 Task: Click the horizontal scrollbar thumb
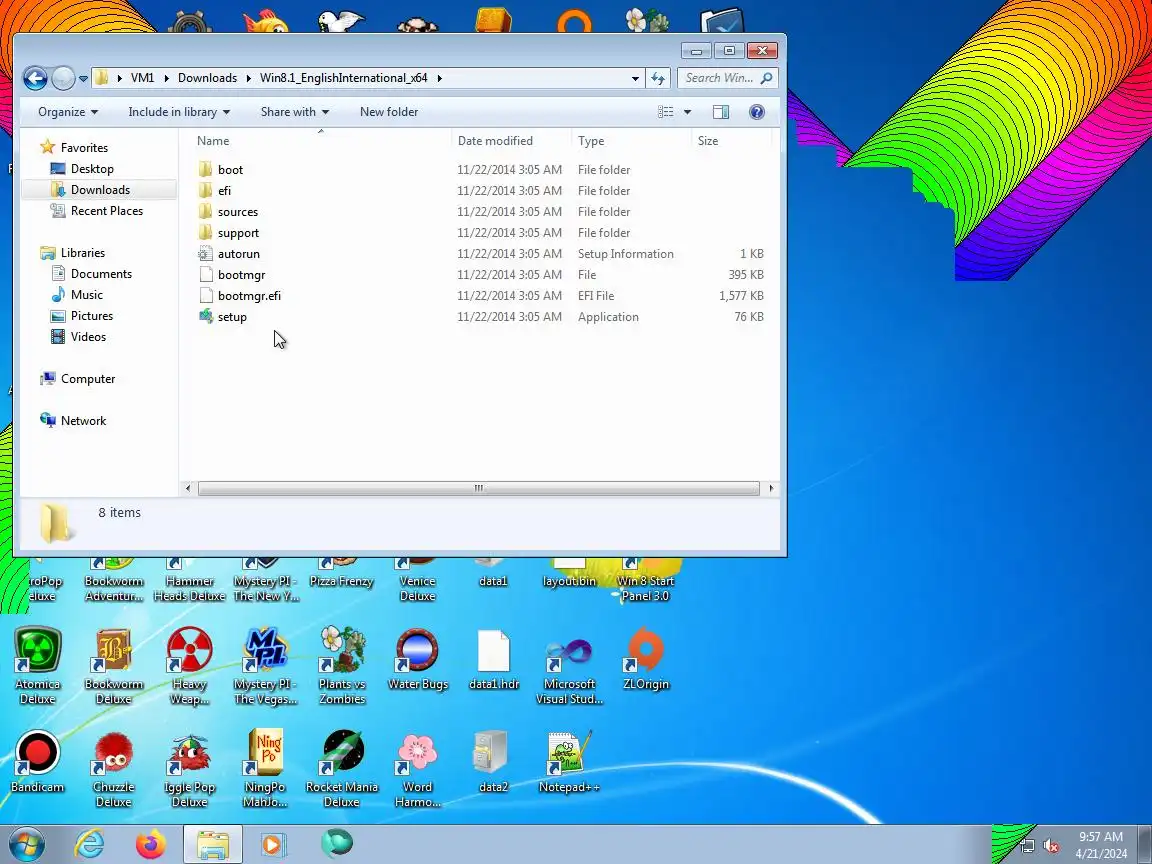(x=478, y=489)
